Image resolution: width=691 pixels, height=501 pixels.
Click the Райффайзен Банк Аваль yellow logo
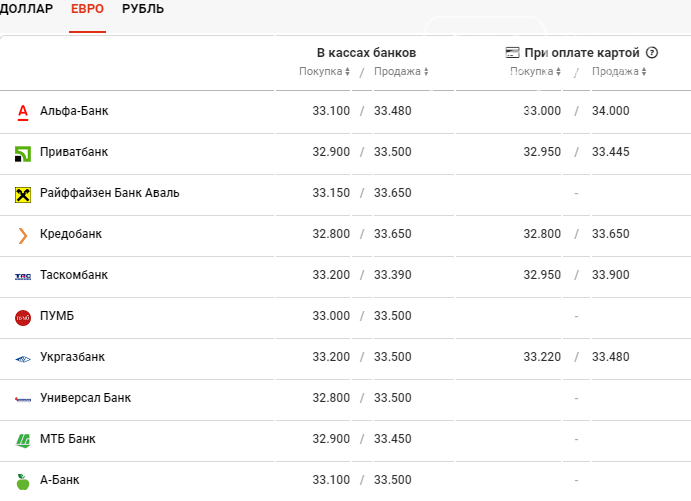tap(23, 194)
